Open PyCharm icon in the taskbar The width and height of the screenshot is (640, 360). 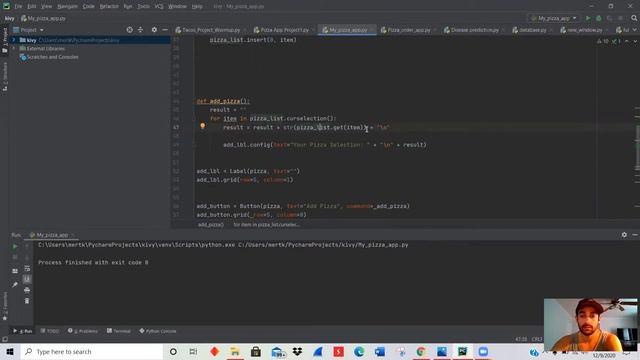(x=462, y=351)
